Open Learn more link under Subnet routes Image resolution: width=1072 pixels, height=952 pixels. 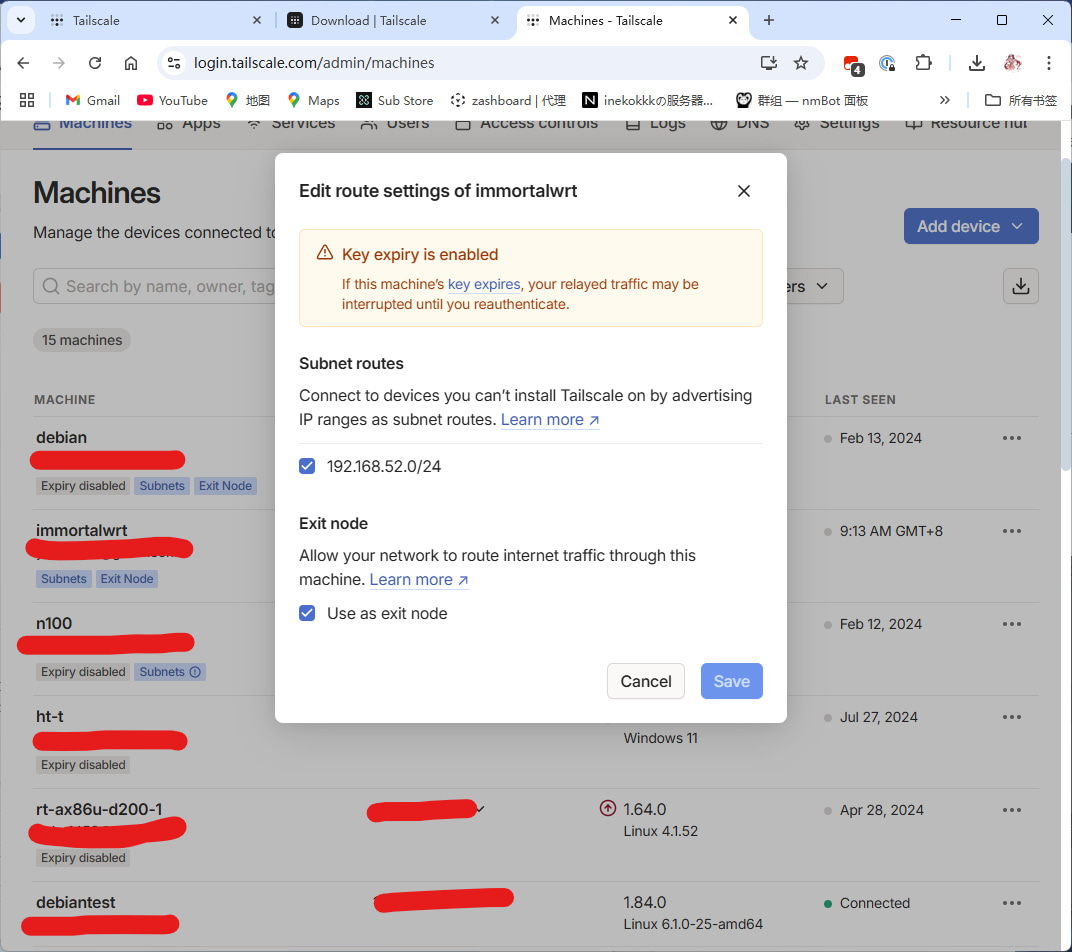pos(549,420)
